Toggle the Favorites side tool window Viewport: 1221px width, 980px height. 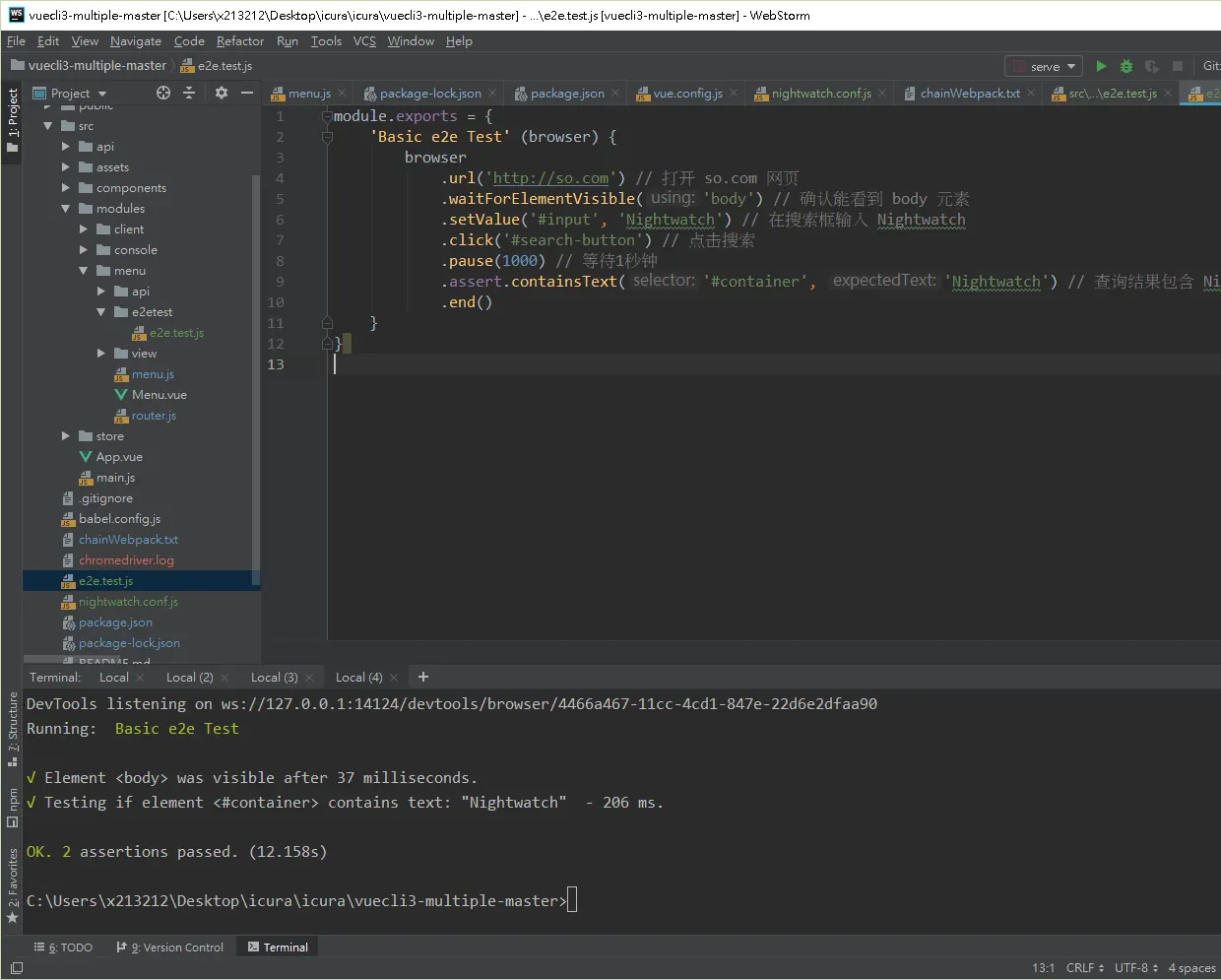coord(13,884)
